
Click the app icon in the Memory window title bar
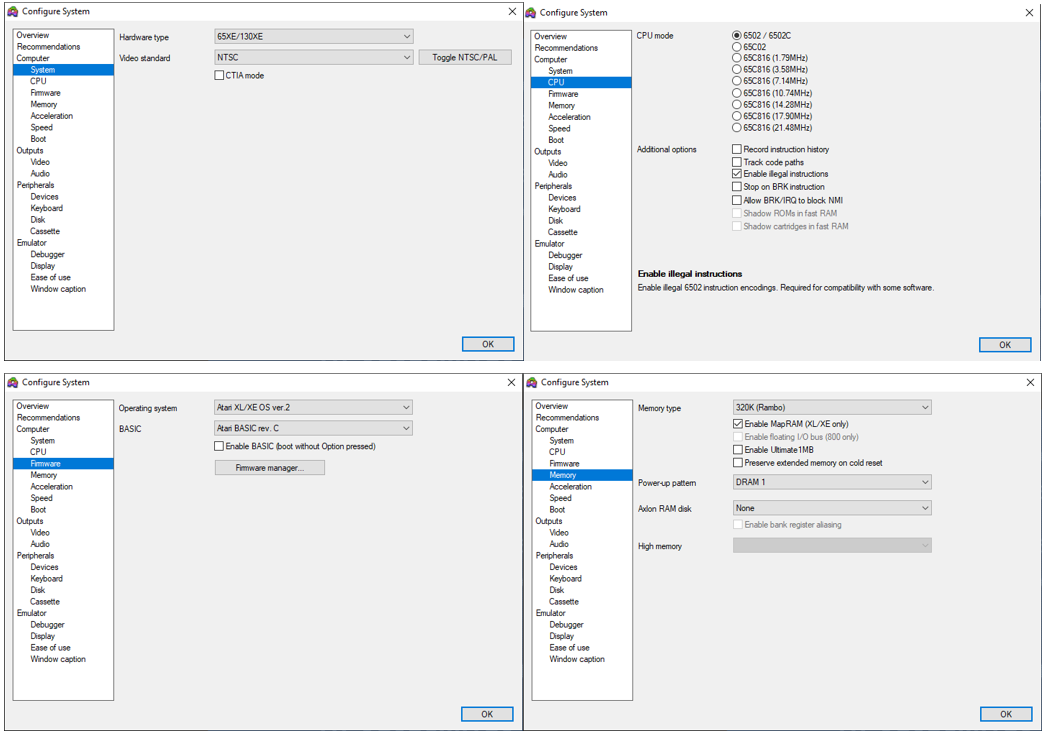532,382
